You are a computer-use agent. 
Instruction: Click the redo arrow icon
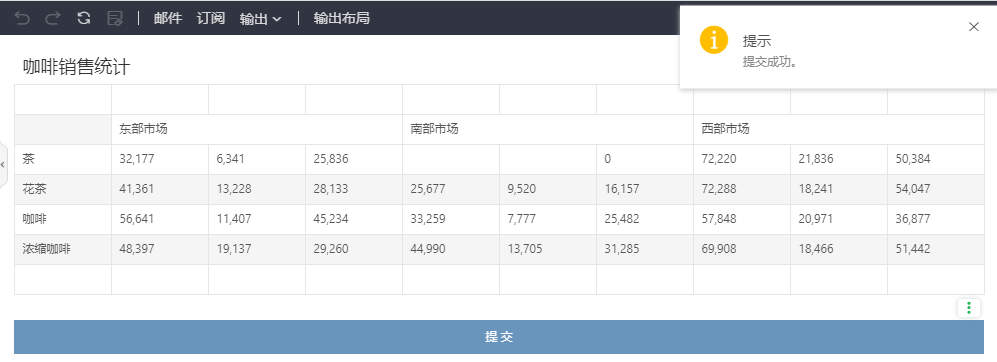click(x=53, y=18)
